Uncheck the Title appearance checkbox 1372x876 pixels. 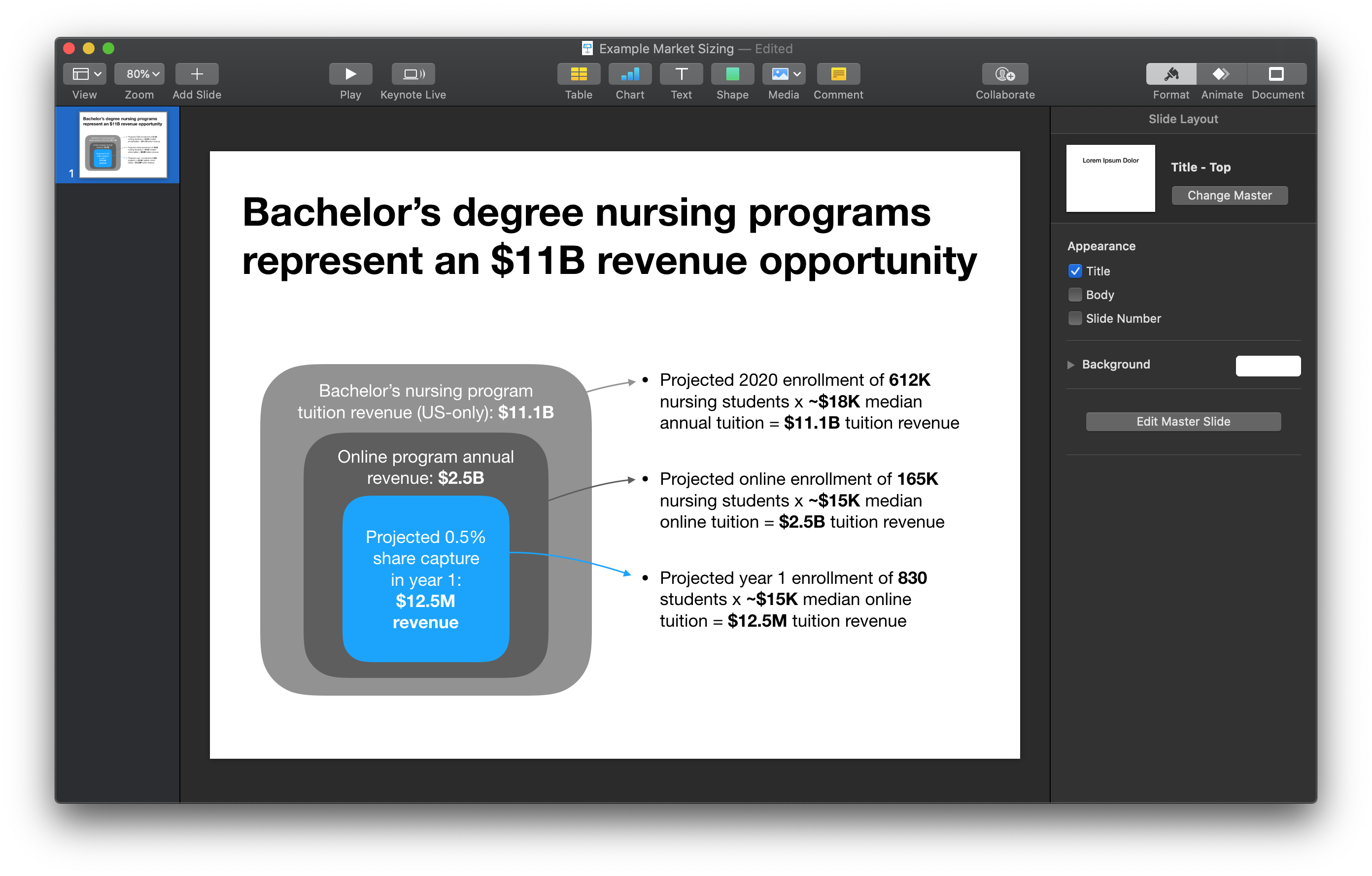point(1074,271)
